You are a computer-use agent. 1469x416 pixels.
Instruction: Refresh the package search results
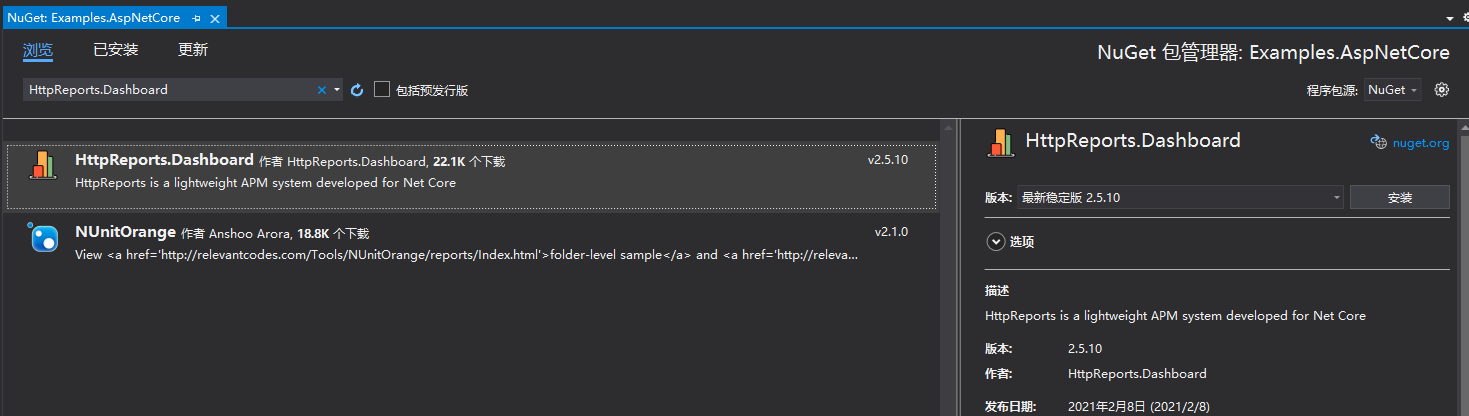click(357, 90)
